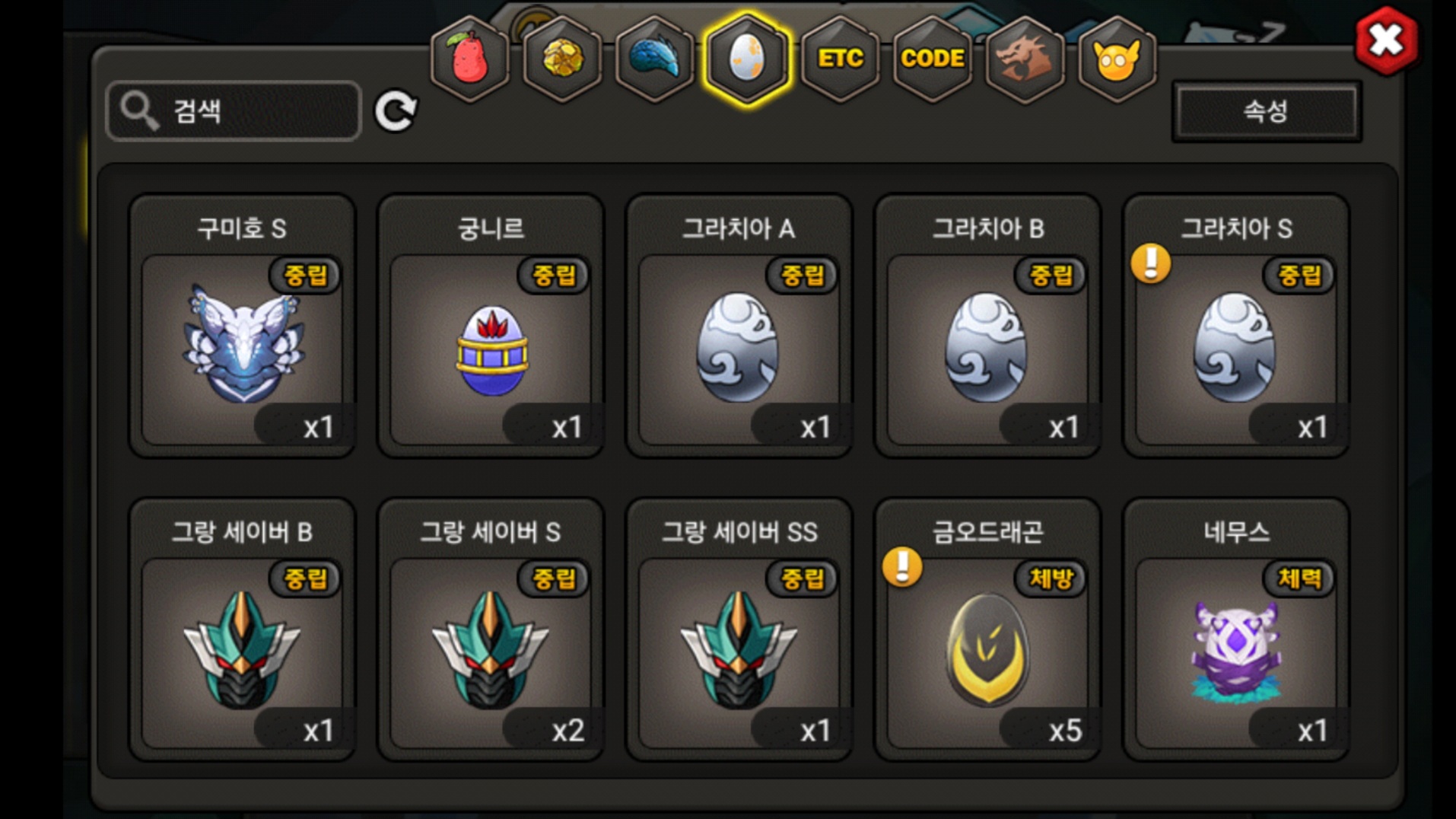Open the orange horned mask tab

tap(1117, 59)
